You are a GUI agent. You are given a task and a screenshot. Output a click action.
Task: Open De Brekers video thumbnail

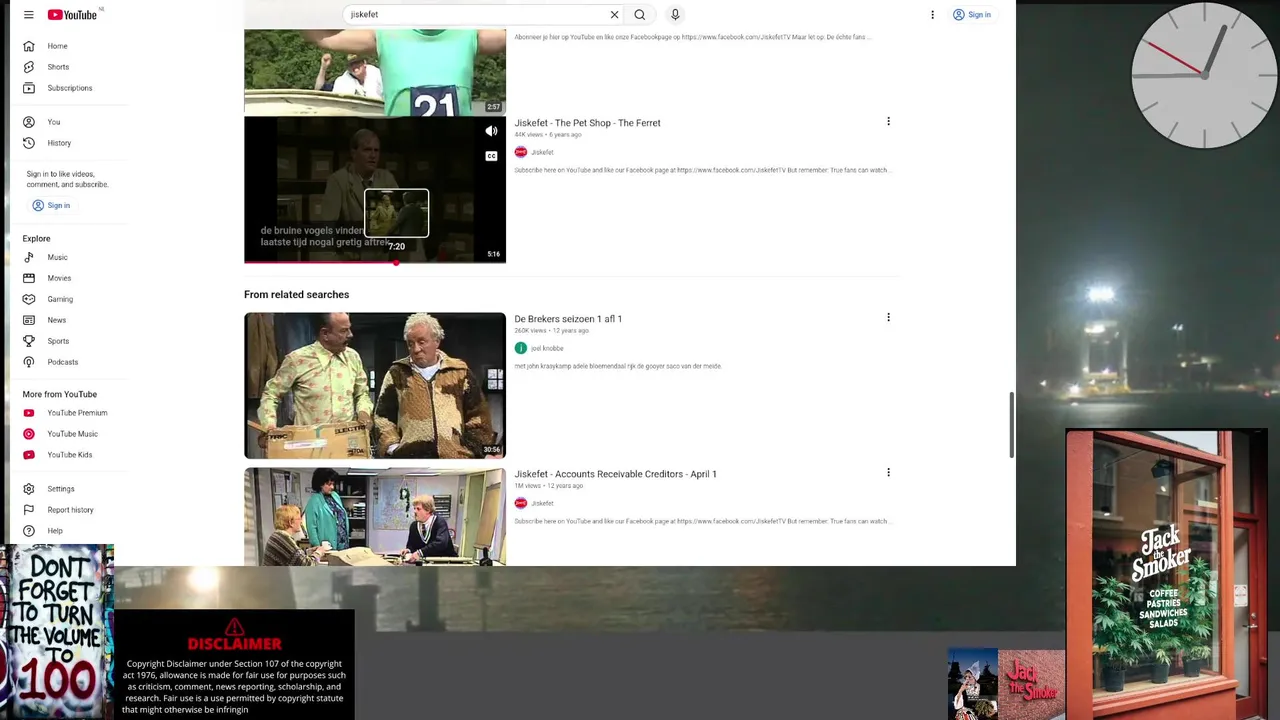point(375,386)
